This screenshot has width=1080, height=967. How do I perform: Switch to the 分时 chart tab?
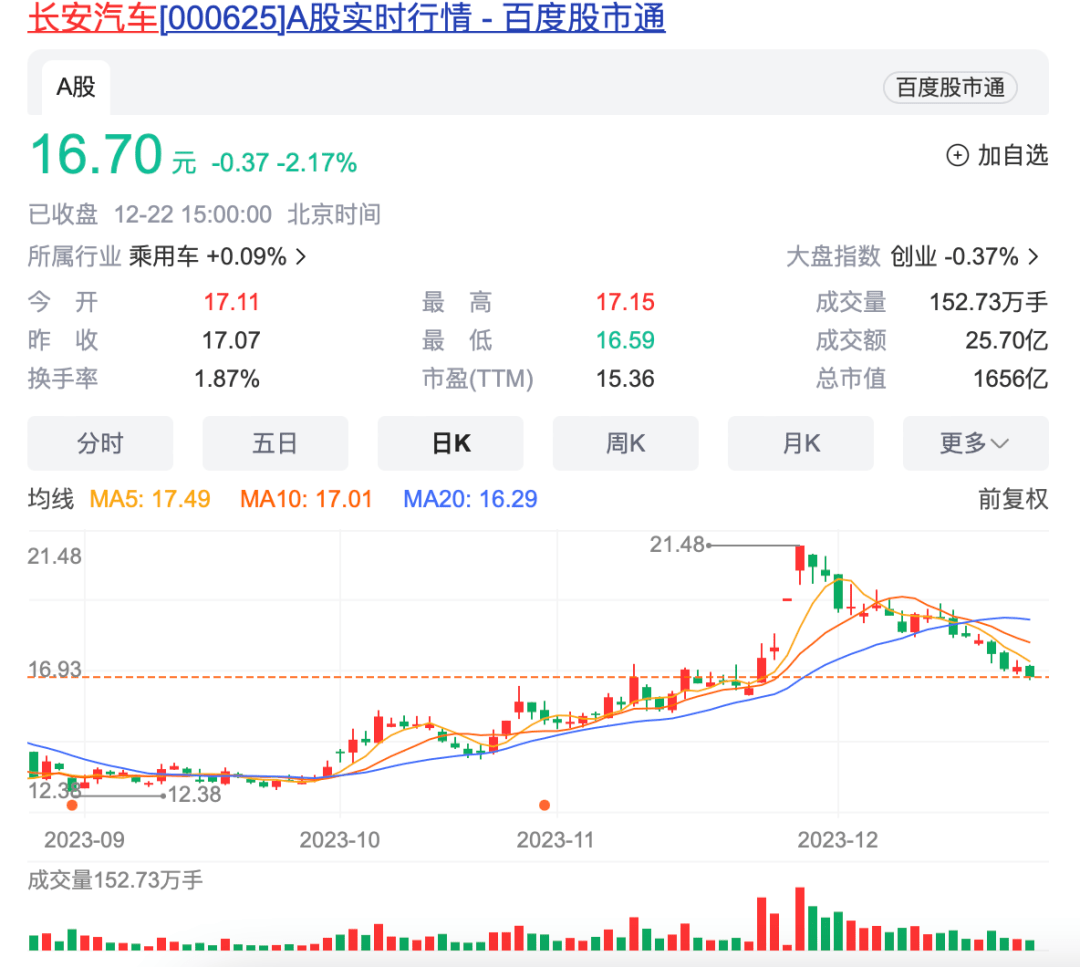[x=100, y=444]
